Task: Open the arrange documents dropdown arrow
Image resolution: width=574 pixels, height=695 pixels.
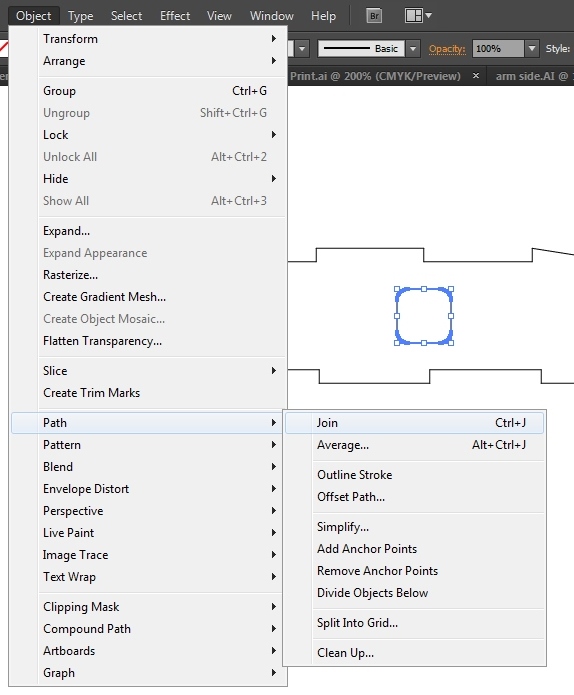Action: point(428,16)
